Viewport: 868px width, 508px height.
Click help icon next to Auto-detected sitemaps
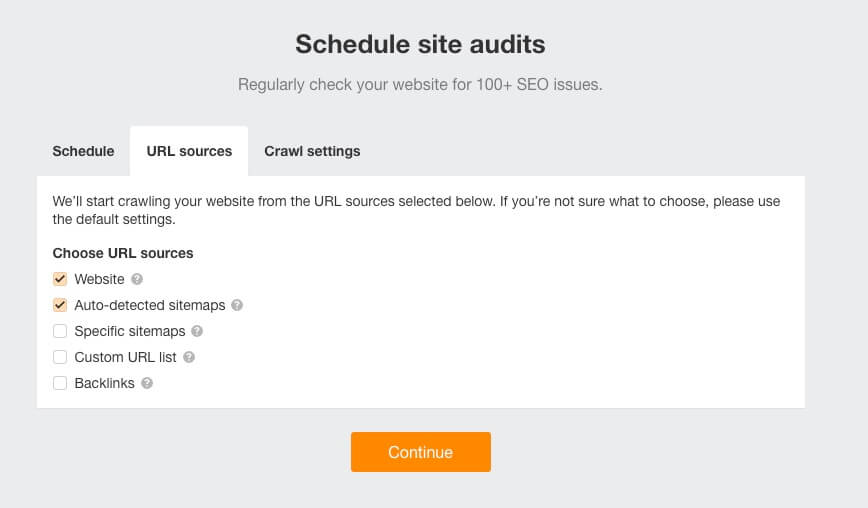(x=237, y=306)
